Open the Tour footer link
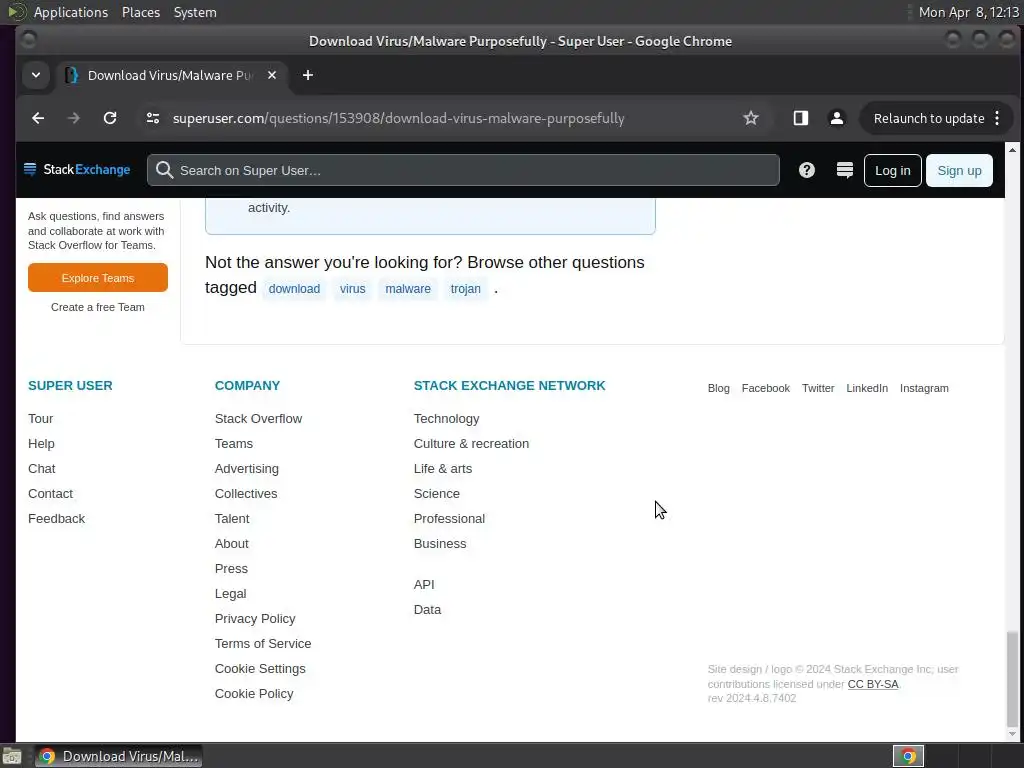 tap(40, 419)
